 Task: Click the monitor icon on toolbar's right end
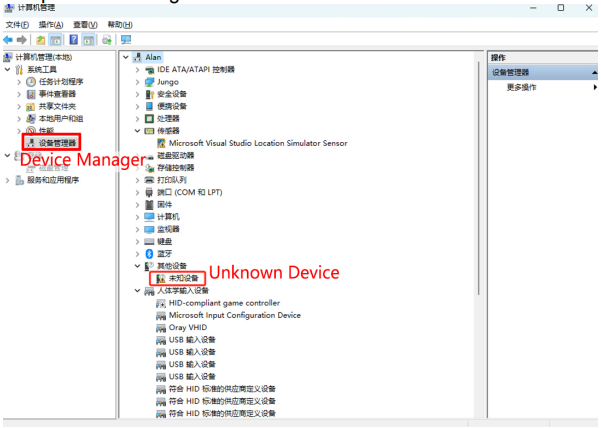126,39
